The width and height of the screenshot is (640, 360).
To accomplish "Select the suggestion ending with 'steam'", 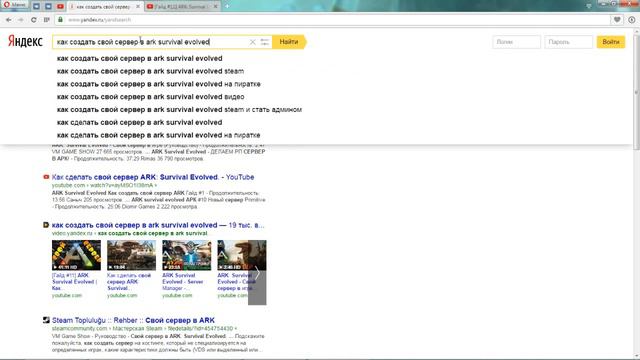I will point(150,71).
